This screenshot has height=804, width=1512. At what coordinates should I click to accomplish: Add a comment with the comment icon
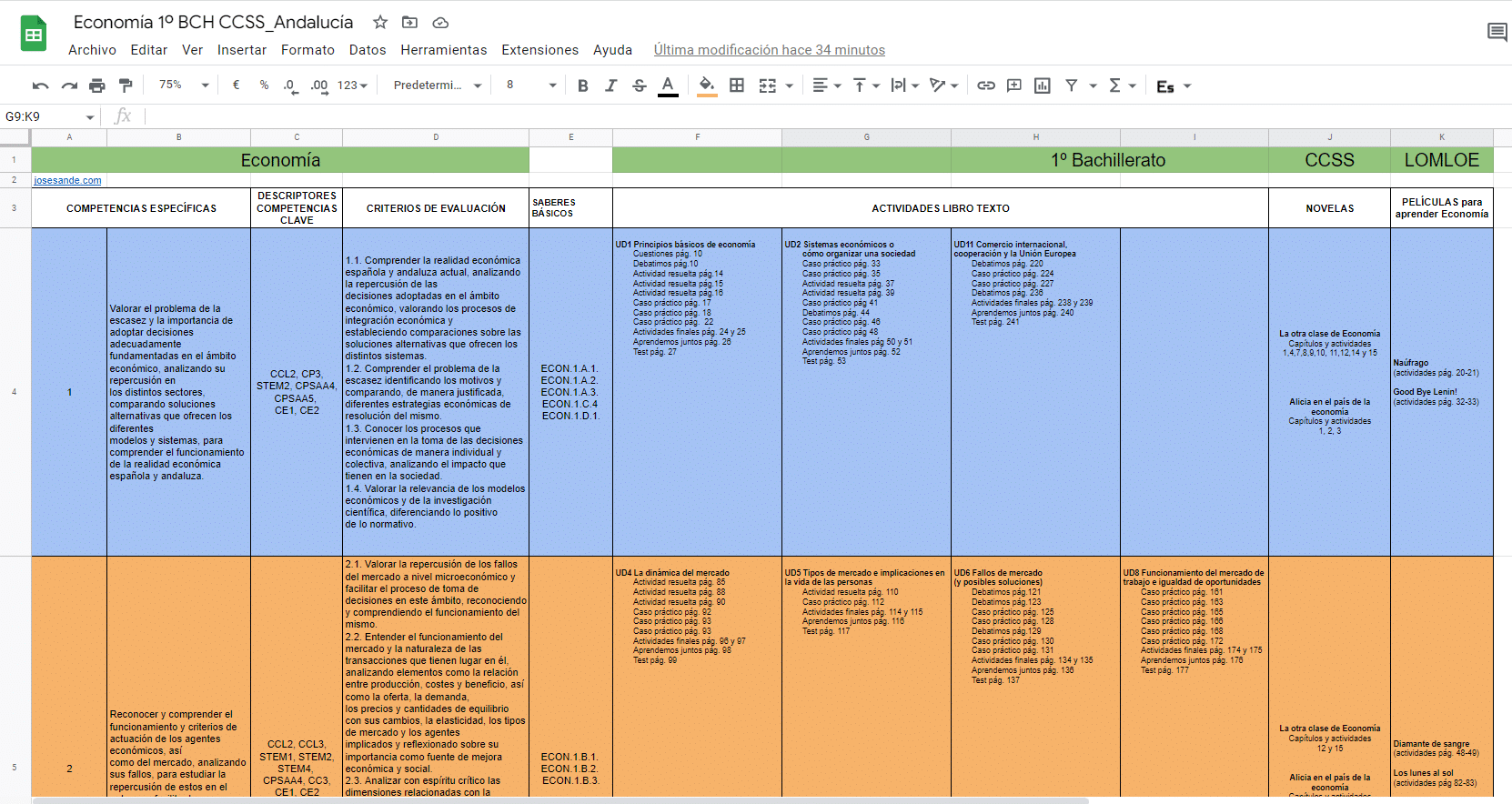pyautogui.click(x=1014, y=85)
